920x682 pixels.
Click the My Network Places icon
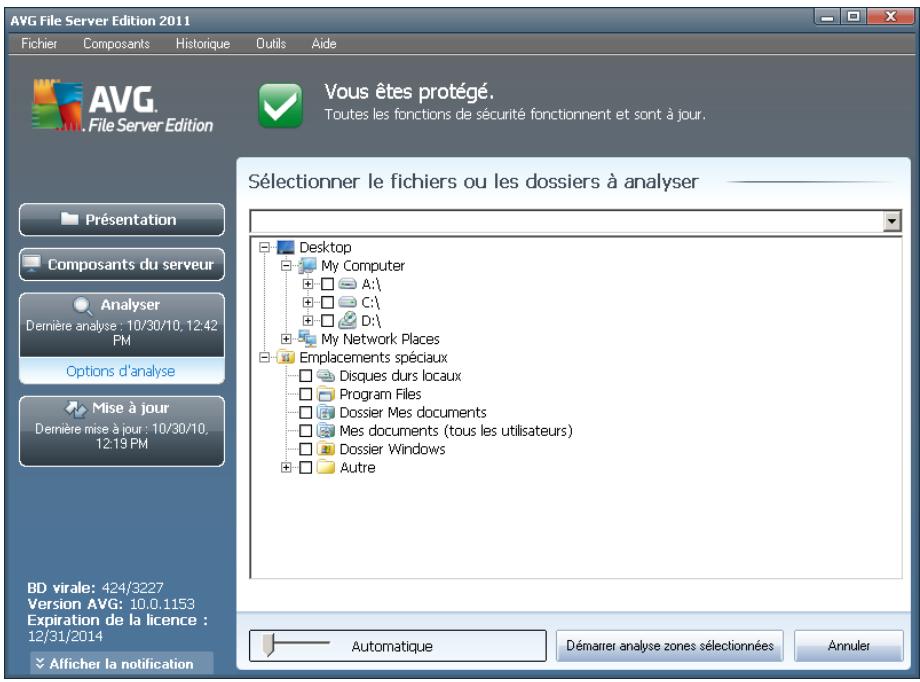(x=307, y=339)
